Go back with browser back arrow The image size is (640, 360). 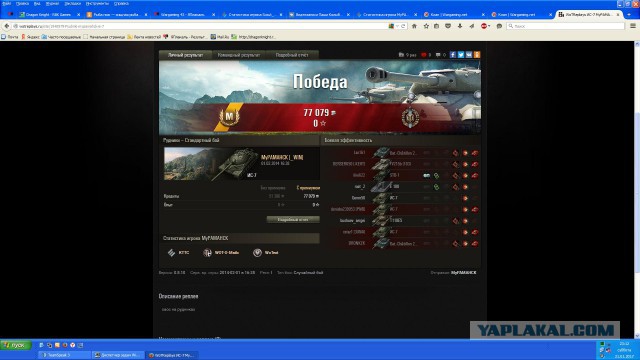click(7, 26)
